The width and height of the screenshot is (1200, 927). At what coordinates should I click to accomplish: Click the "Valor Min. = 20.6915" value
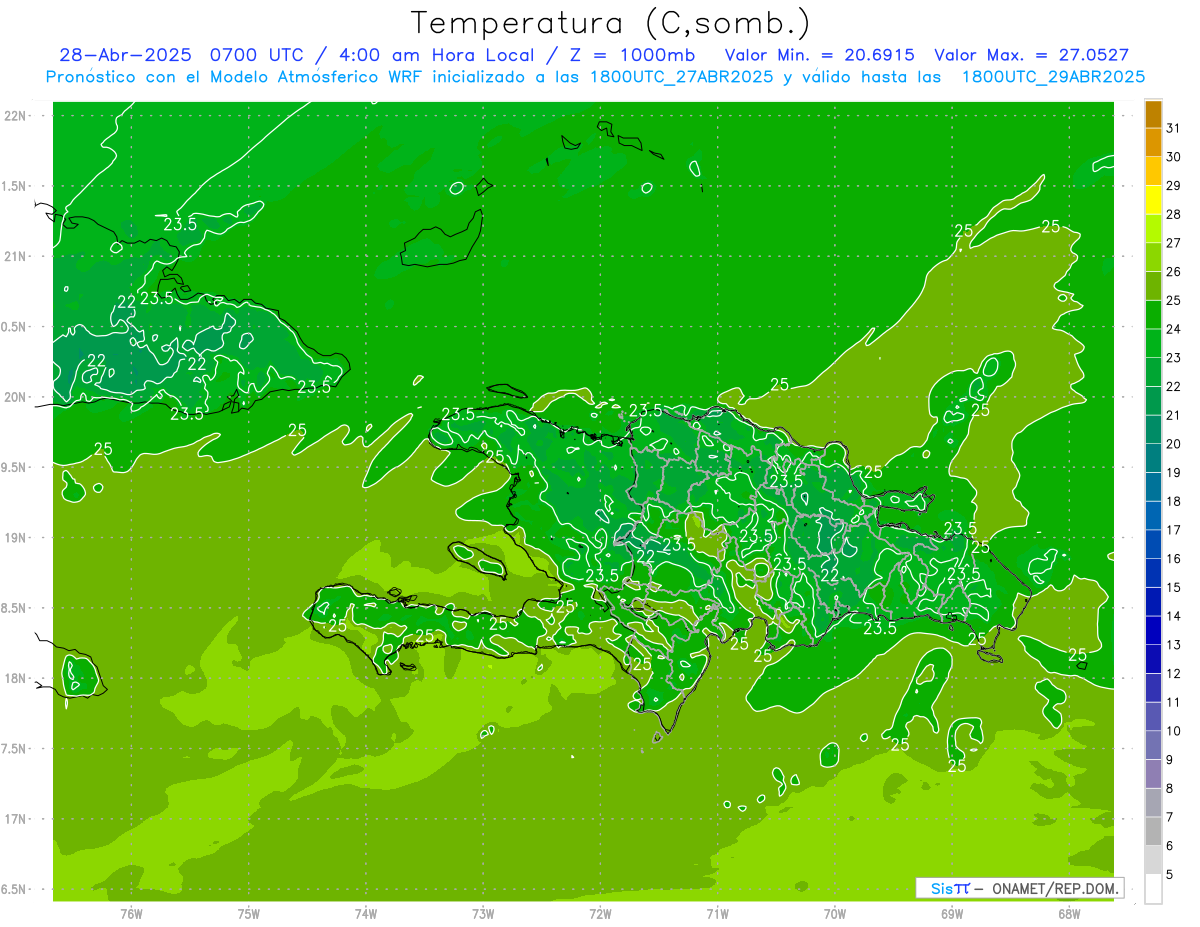click(821, 55)
